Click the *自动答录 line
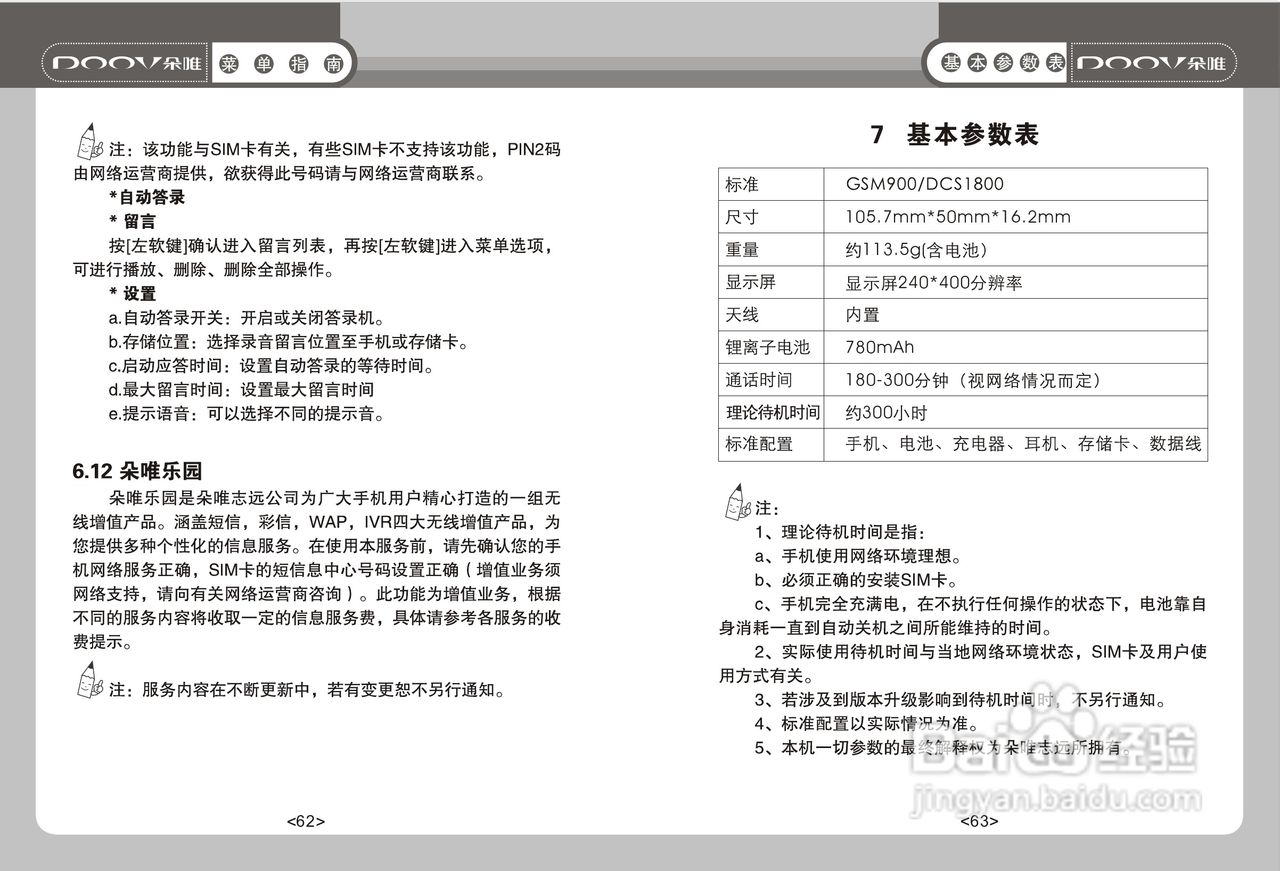The image size is (1280, 871). 147,197
